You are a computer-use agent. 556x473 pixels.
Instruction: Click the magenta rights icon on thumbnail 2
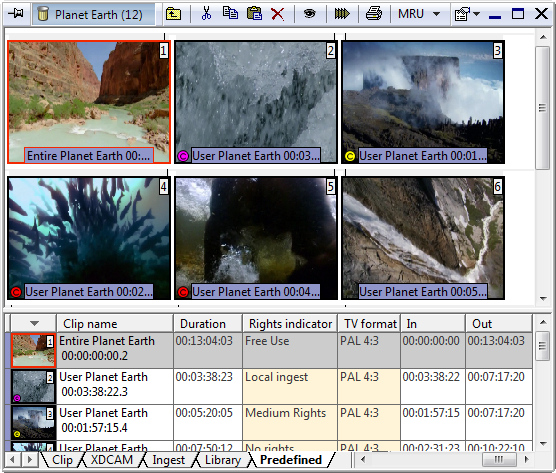point(183,156)
